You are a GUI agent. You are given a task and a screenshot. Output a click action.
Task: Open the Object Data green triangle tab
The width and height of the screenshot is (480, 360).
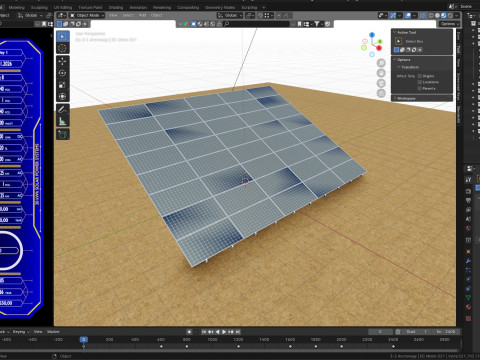tap(468, 297)
